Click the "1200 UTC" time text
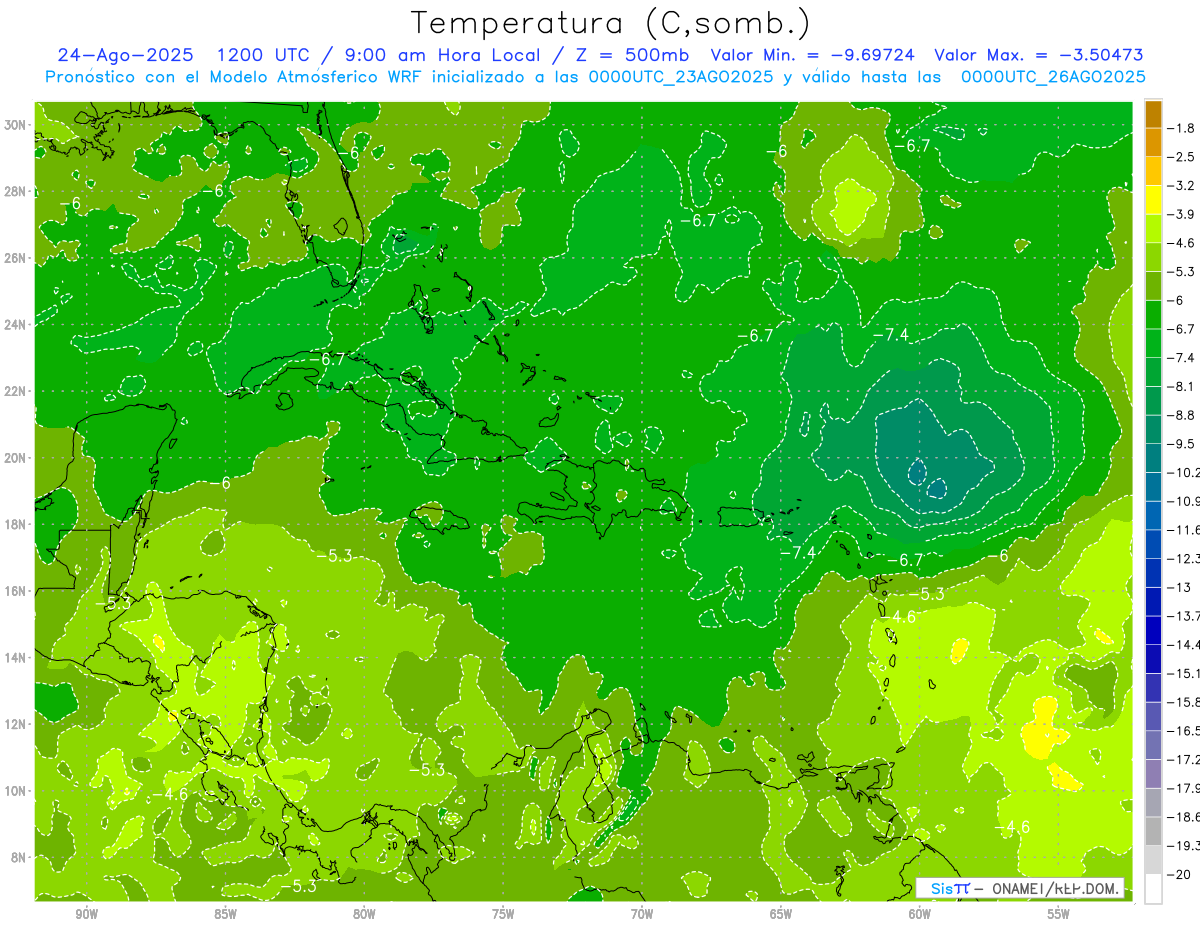Image resolution: width=1200 pixels, height=927 pixels. tap(263, 55)
